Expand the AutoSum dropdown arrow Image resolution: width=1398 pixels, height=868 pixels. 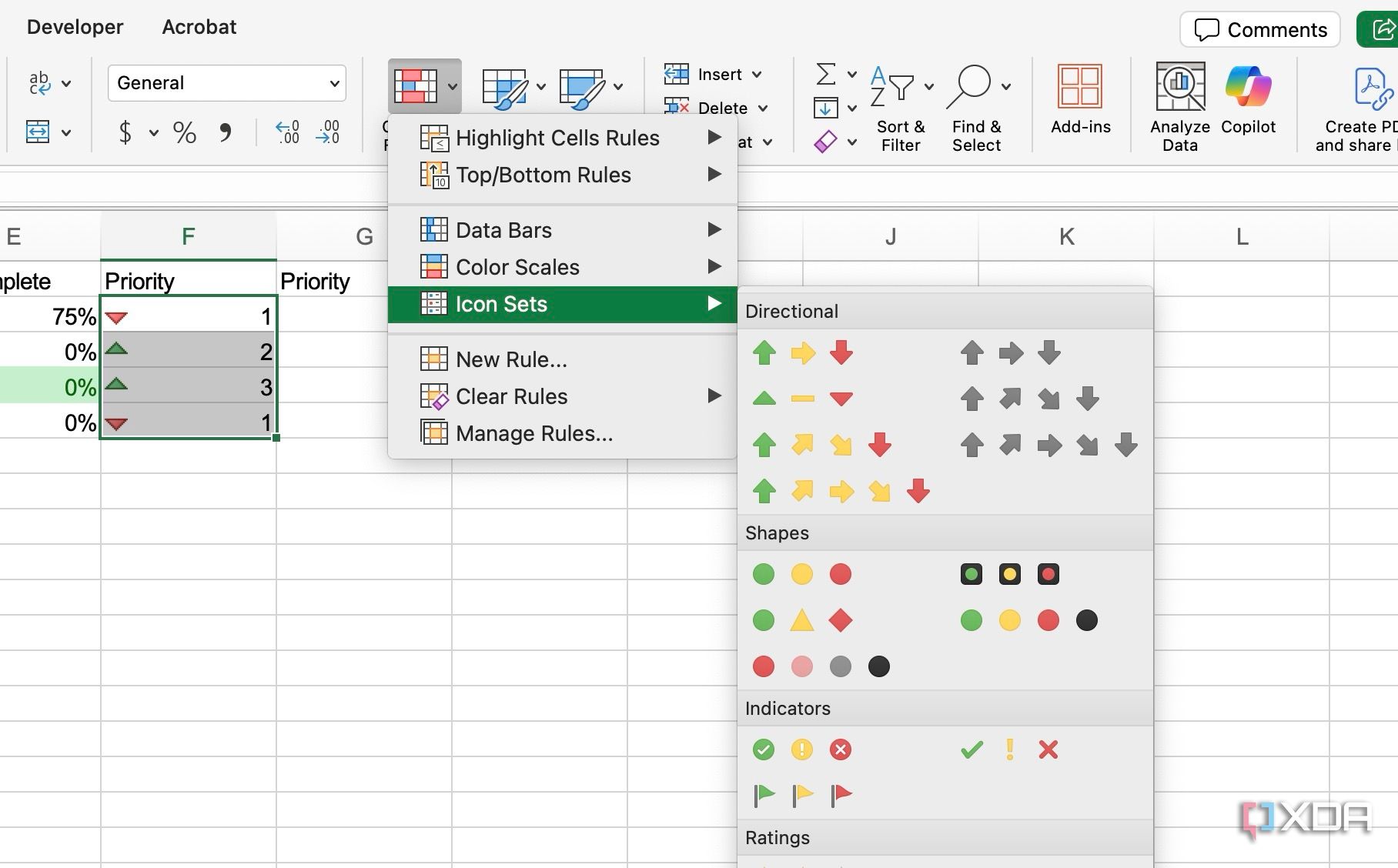click(x=852, y=75)
